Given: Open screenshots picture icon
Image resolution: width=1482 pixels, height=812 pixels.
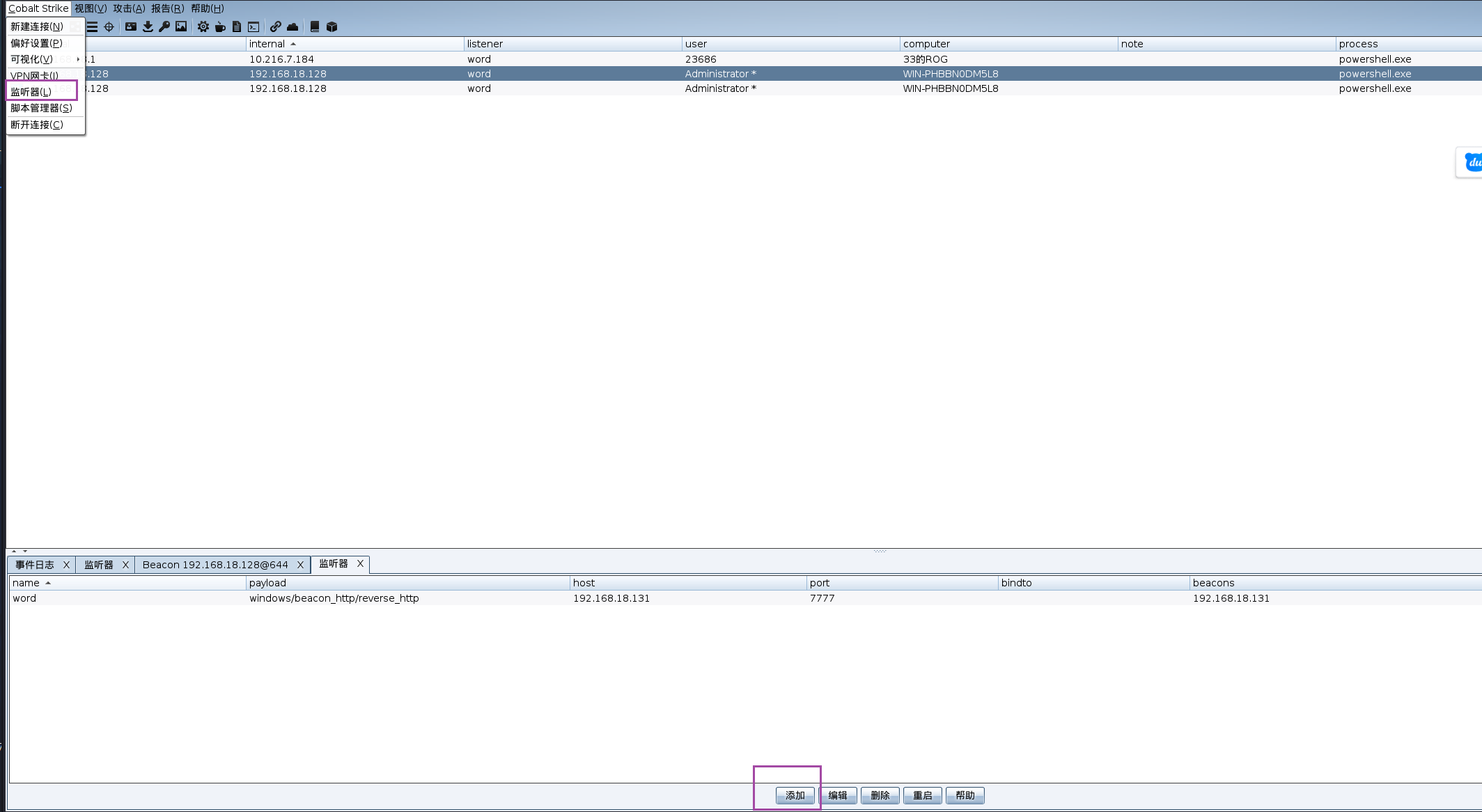Looking at the screenshot, I should click(181, 27).
